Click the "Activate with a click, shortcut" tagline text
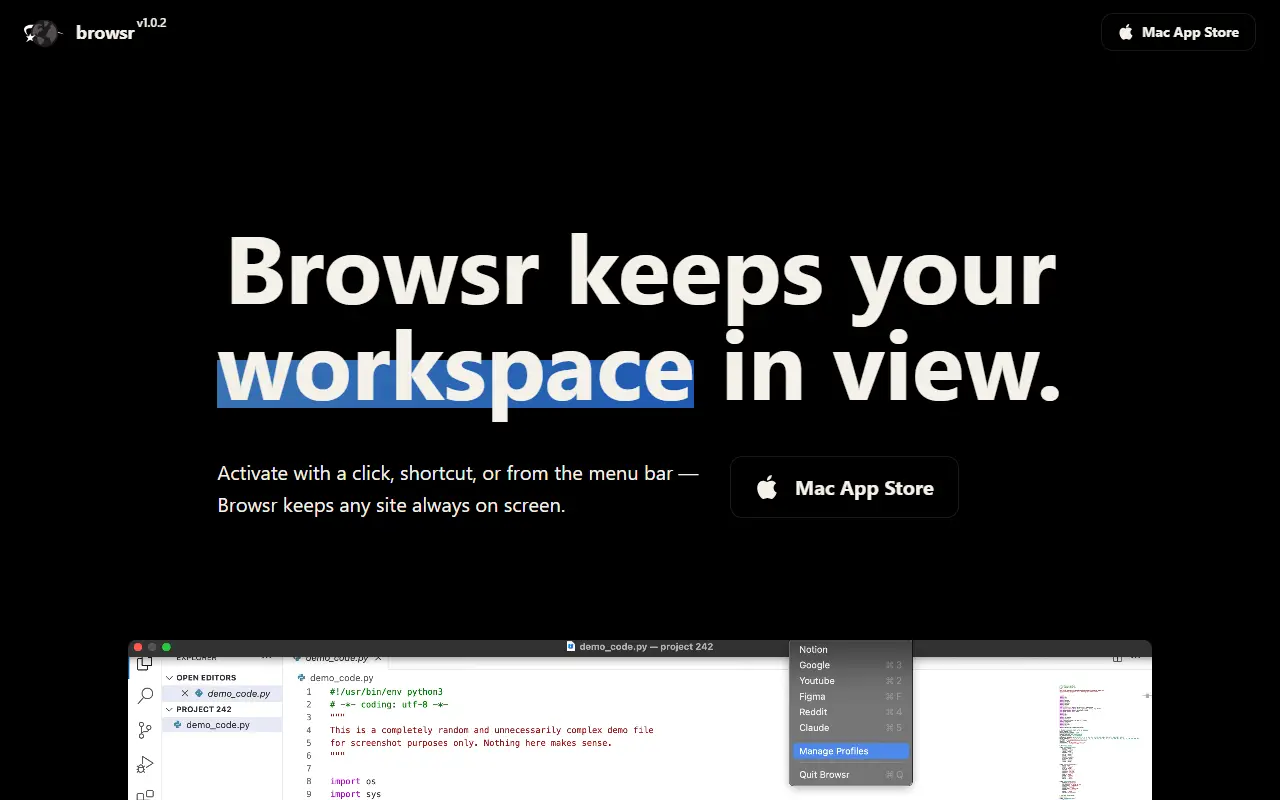This screenshot has height=800, width=1280. pos(458,489)
